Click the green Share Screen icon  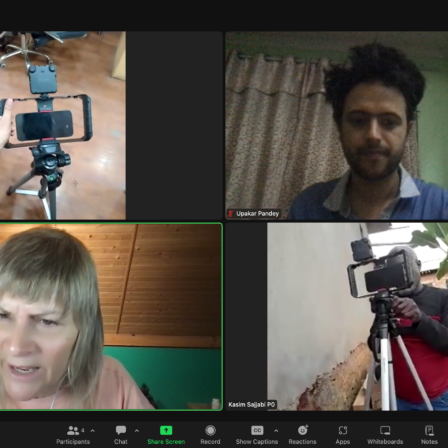click(166, 430)
